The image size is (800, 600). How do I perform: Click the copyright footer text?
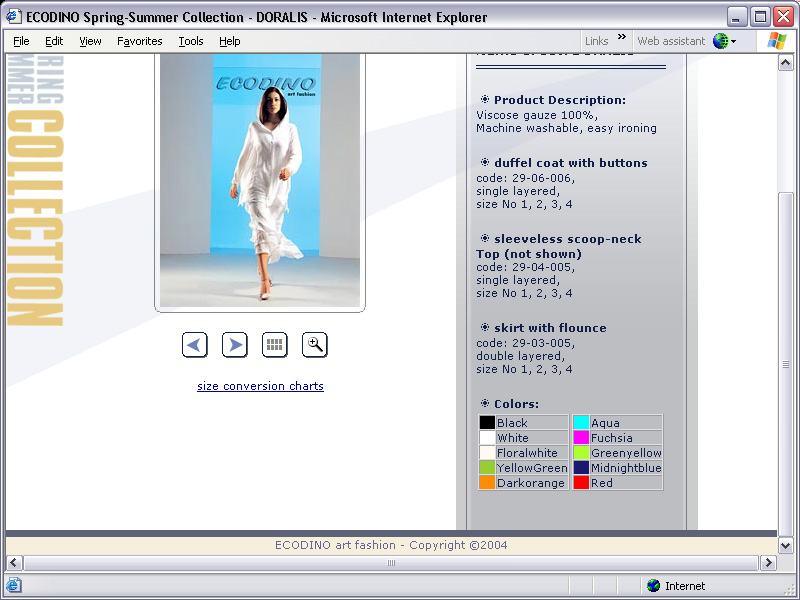(x=391, y=545)
